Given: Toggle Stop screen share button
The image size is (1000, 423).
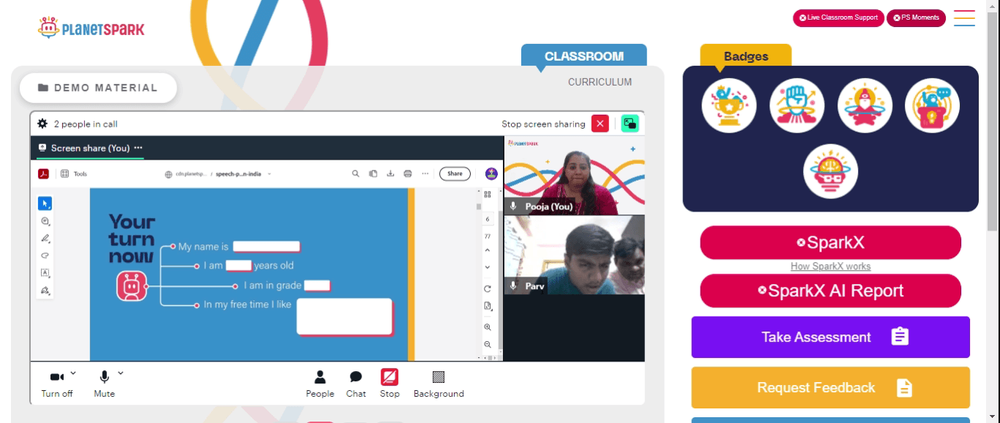Looking at the screenshot, I should (390, 384).
